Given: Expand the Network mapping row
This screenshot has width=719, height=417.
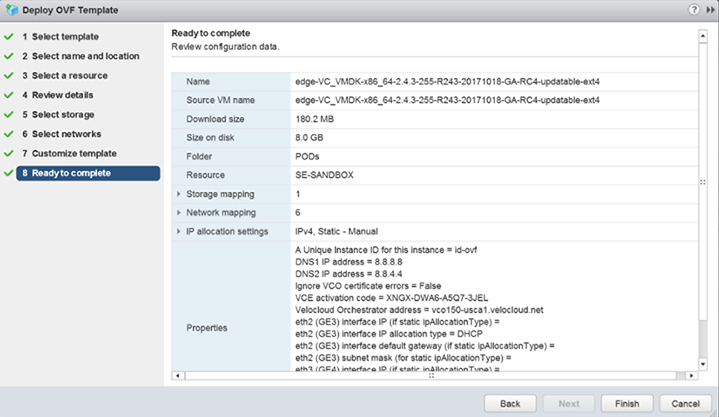Looking at the screenshot, I should click(x=179, y=213).
